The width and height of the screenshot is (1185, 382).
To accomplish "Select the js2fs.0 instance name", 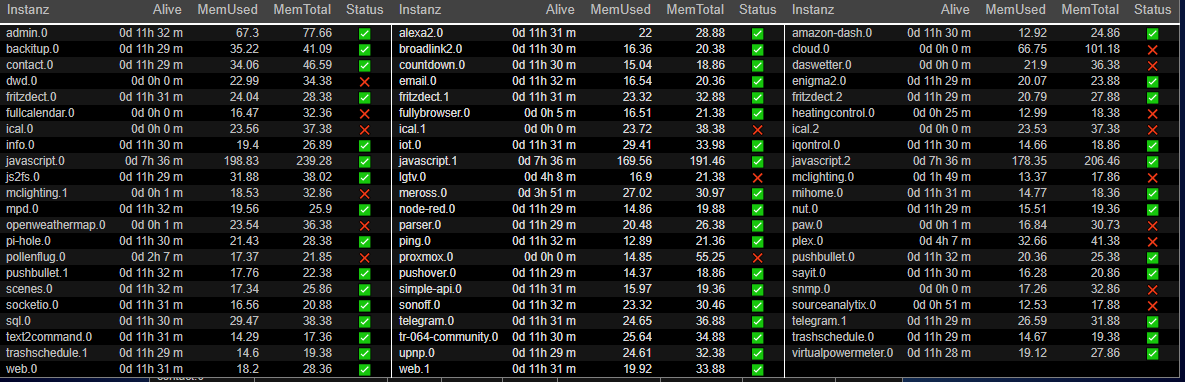I will pyautogui.click(x=24, y=177).
